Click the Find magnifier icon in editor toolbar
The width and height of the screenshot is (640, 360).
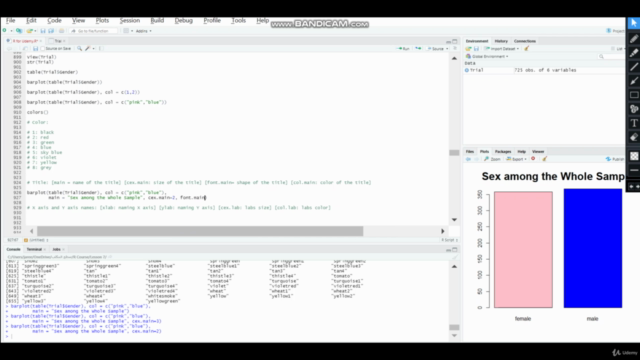[x=80, y=49]
